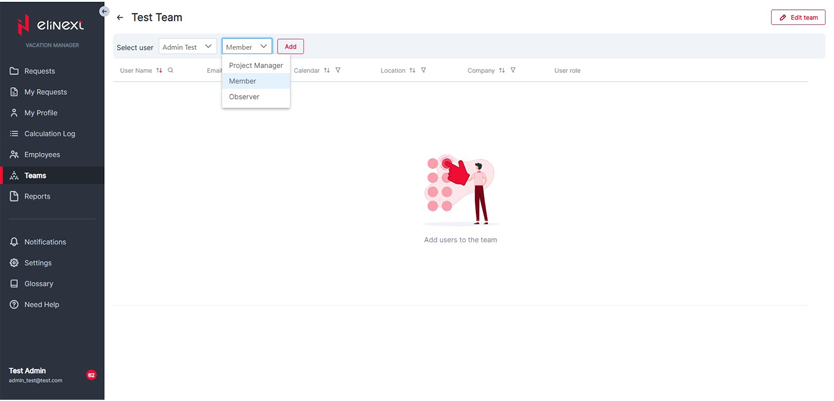Open Employees in the sidebar

42,155
